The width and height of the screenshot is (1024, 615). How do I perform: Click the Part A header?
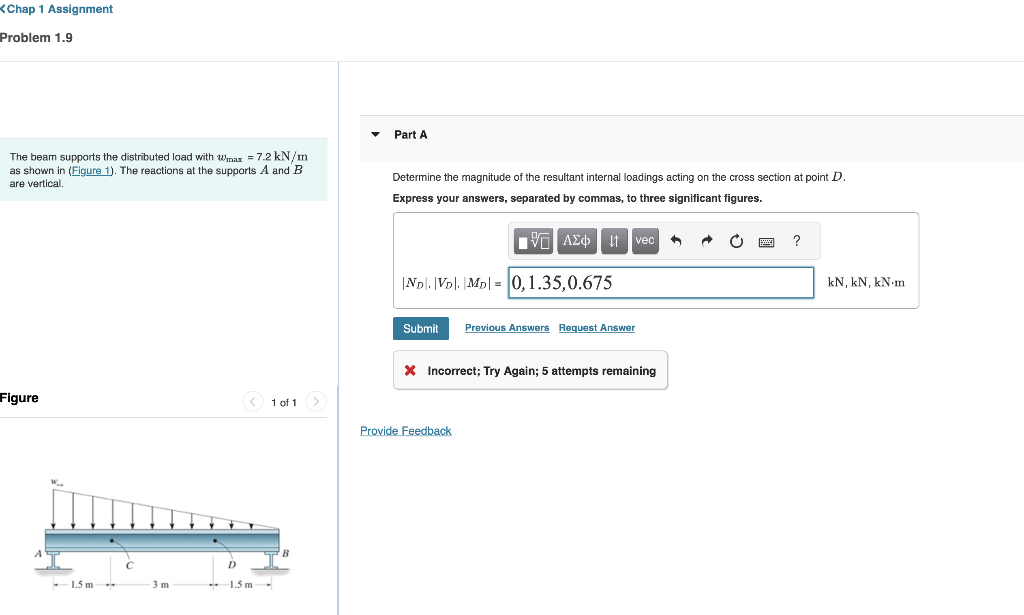[409, 134]
